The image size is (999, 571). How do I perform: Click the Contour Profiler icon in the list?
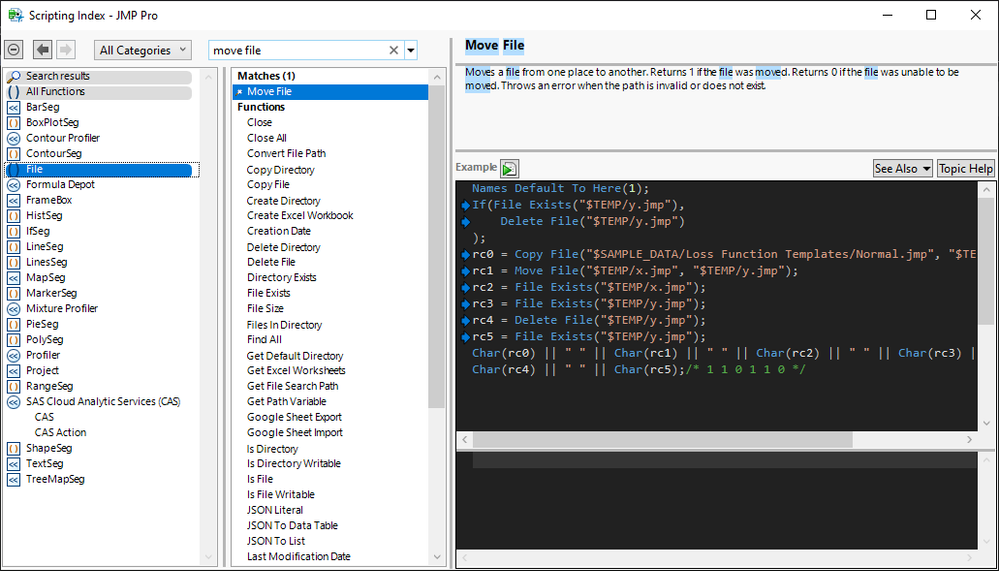(x=14, y=138)
